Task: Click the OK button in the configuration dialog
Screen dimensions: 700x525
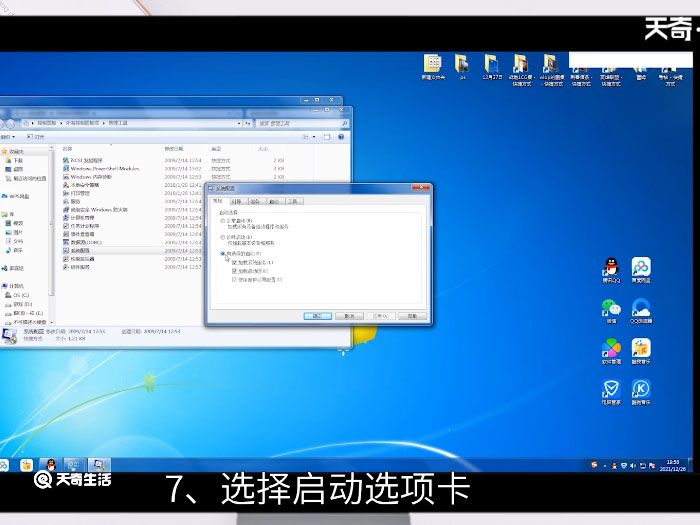Action: point(317,316)
